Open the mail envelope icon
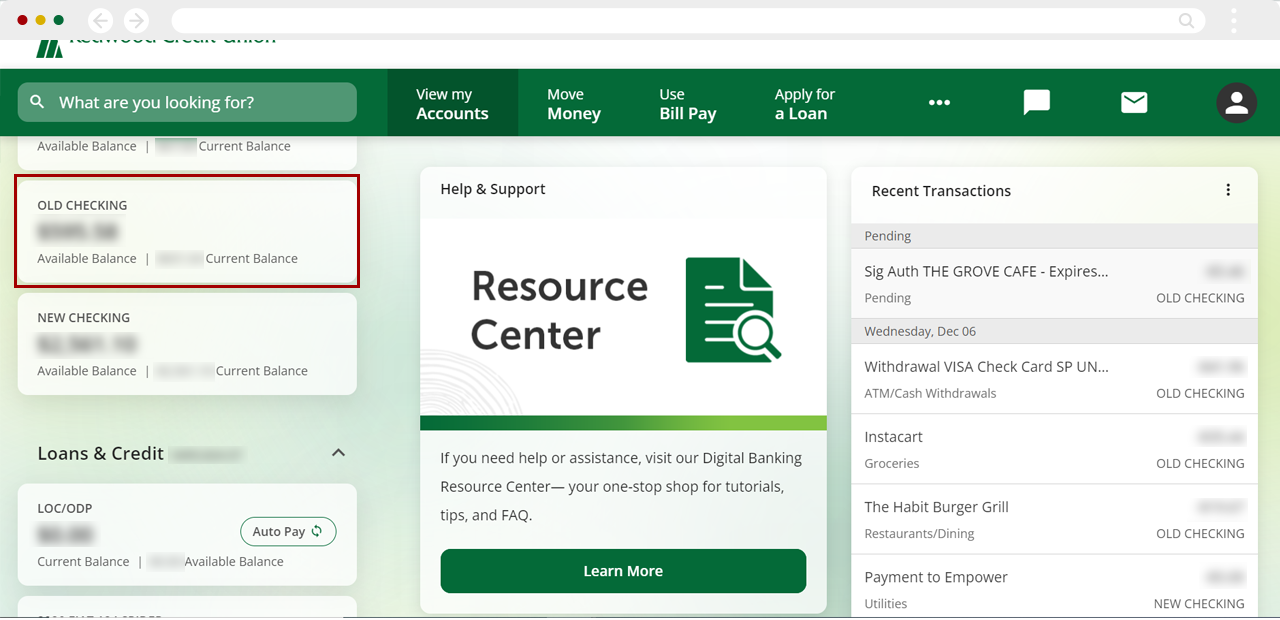The height and width of the screenshot is (620, 1280). (x=1134, y=102)
